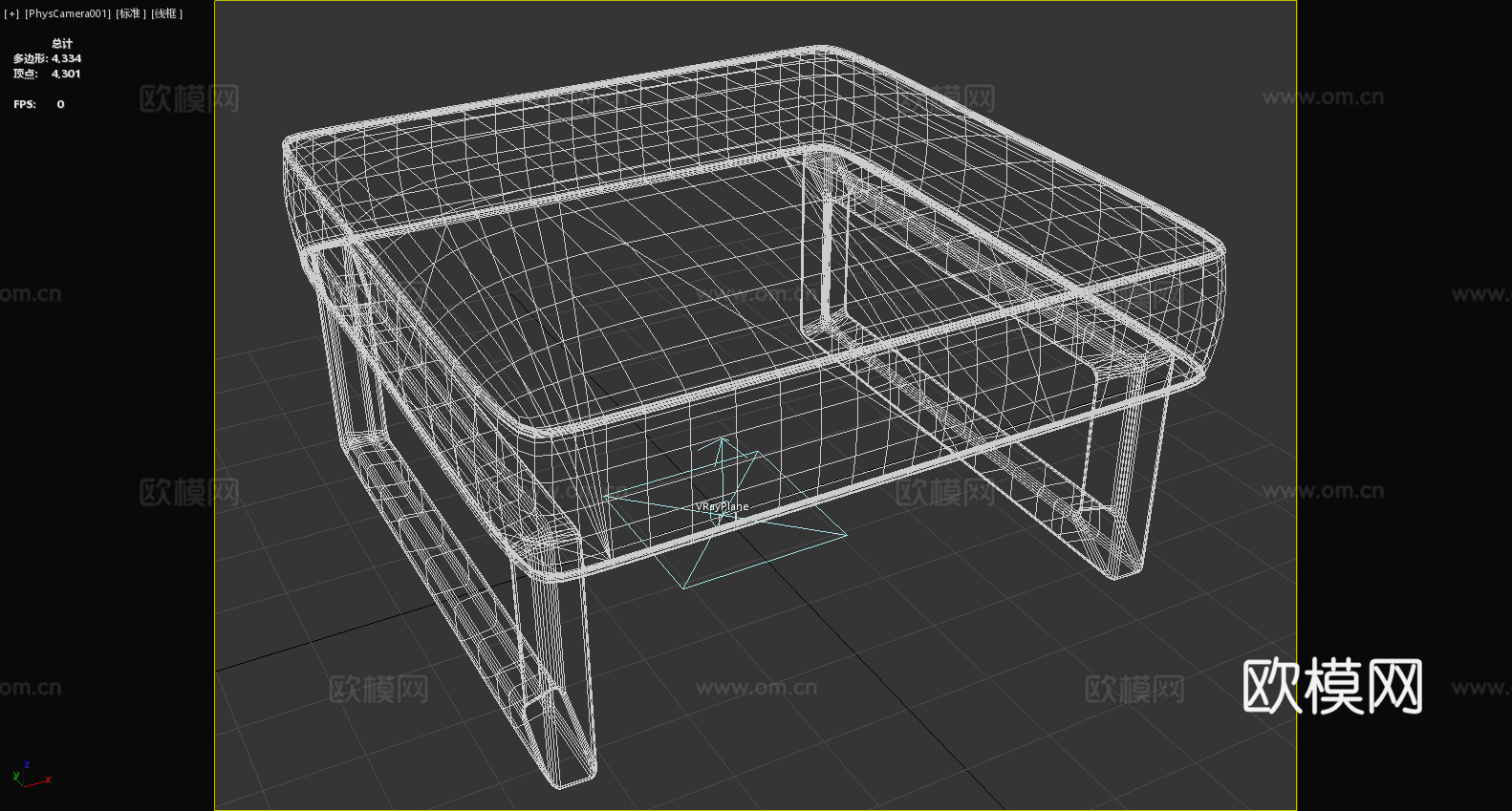
Task: Click the 多边形 4,334 statistic
Action: point(47,58)
